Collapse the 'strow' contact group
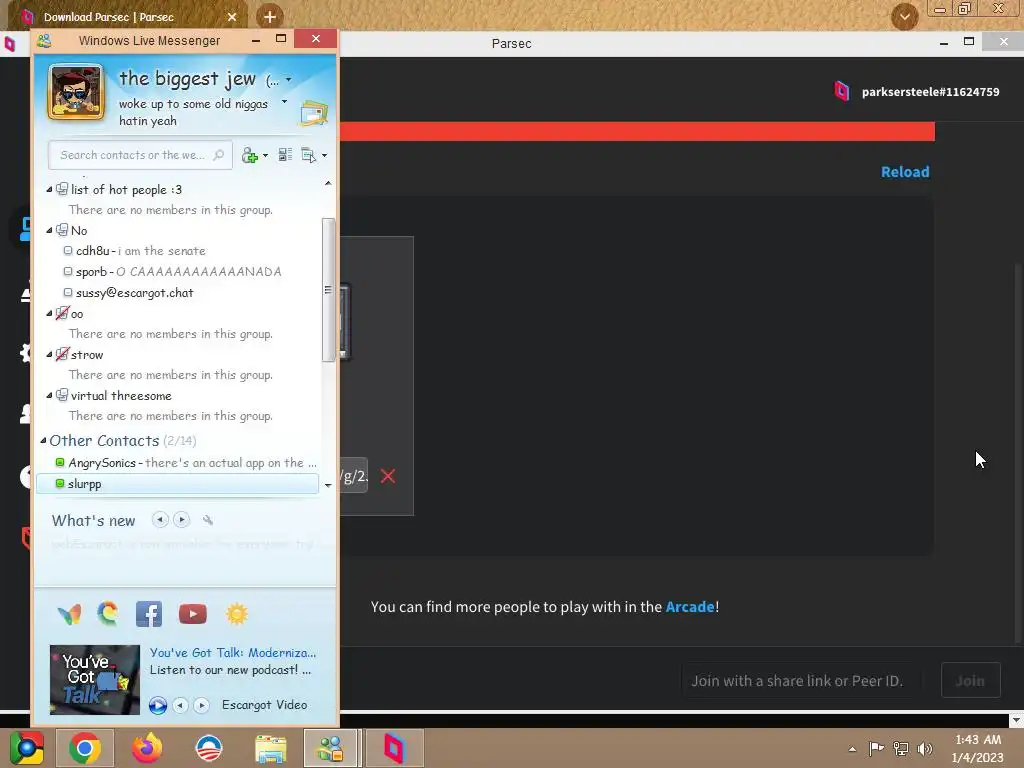 49,355
